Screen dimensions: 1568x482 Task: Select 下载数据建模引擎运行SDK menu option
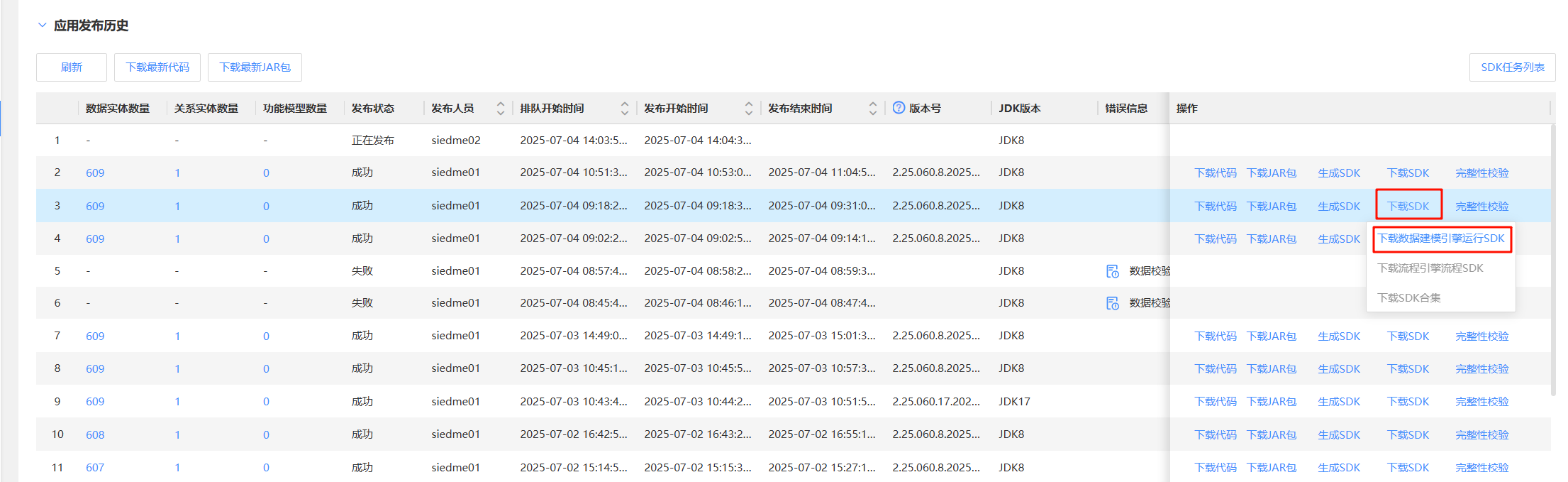point(1441,239)
